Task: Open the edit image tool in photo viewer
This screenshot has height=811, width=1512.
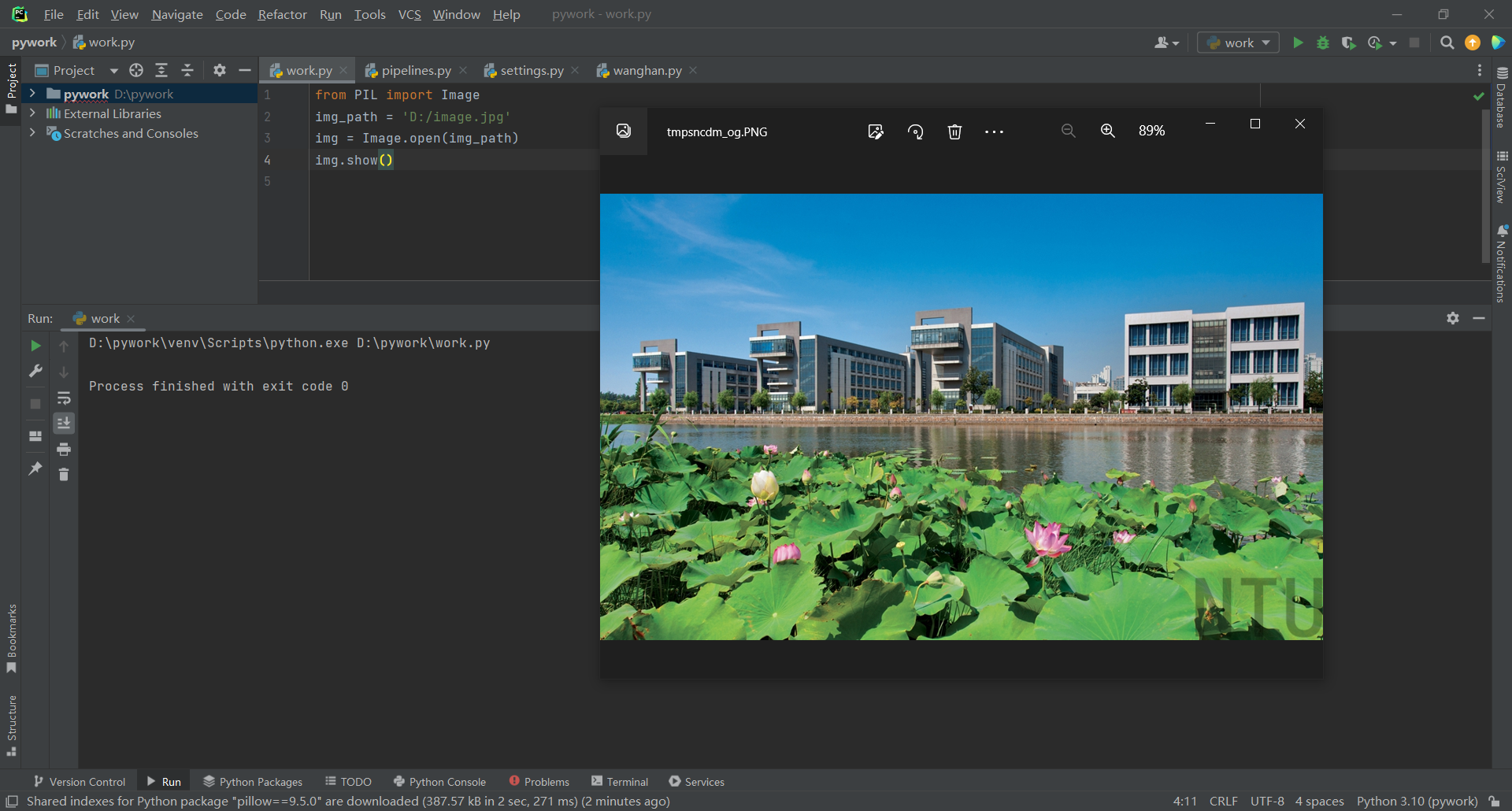Action: pyautogui.click(x=875, y=131)
